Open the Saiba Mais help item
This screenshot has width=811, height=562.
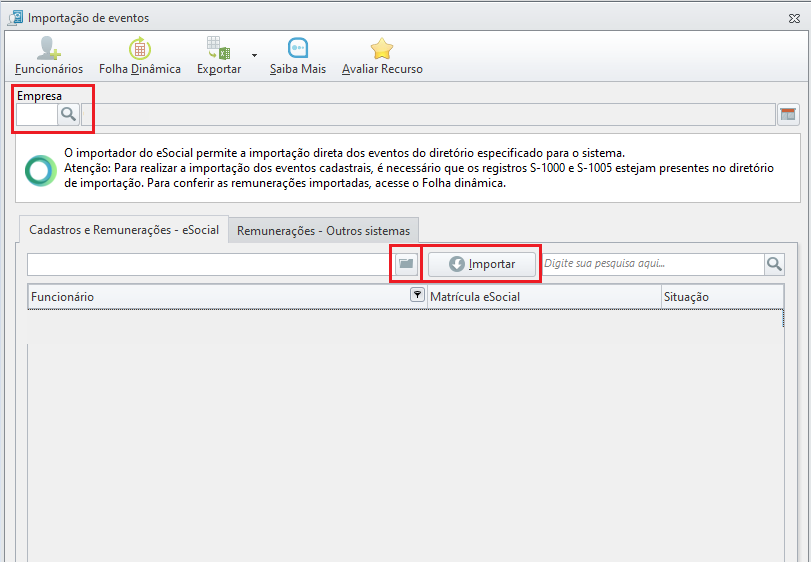pyautogui.click(x=298, y=56)
